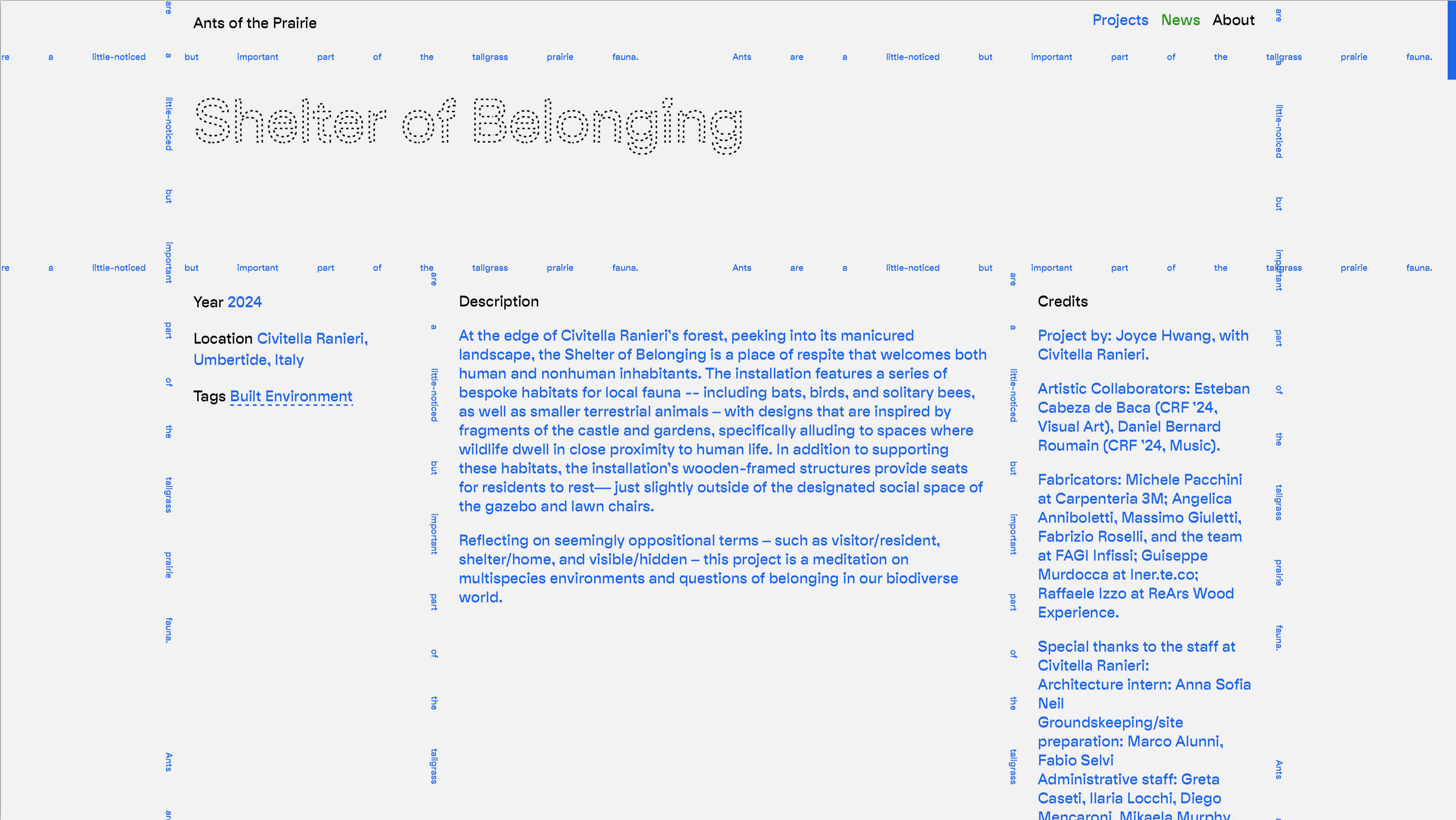This screenshot has width=1456, height=820.
Task: Click the paragraph beginning "Reflecting on seemingly"
Action: [708, 568]
